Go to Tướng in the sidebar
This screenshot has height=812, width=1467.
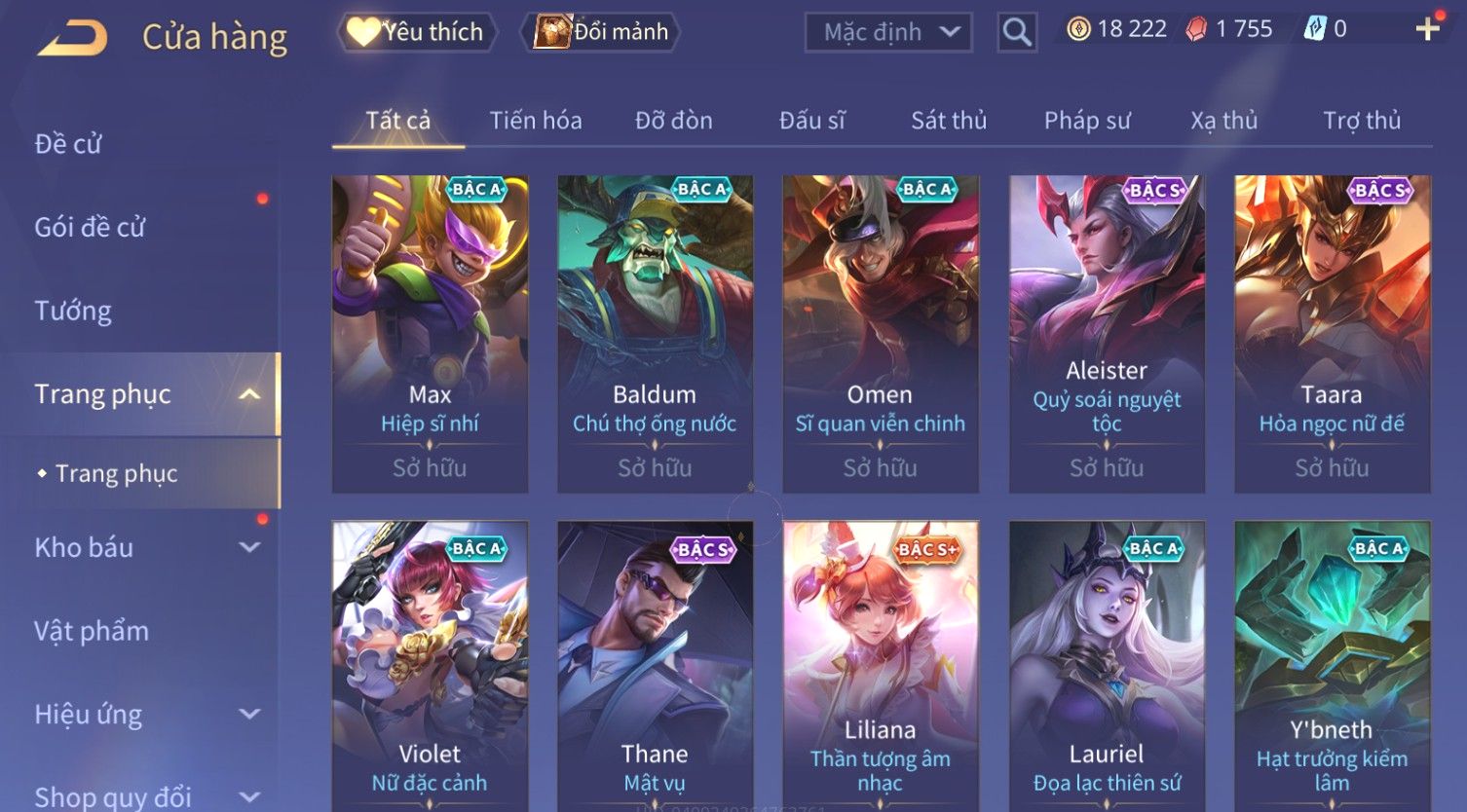(x=73, y=311)
